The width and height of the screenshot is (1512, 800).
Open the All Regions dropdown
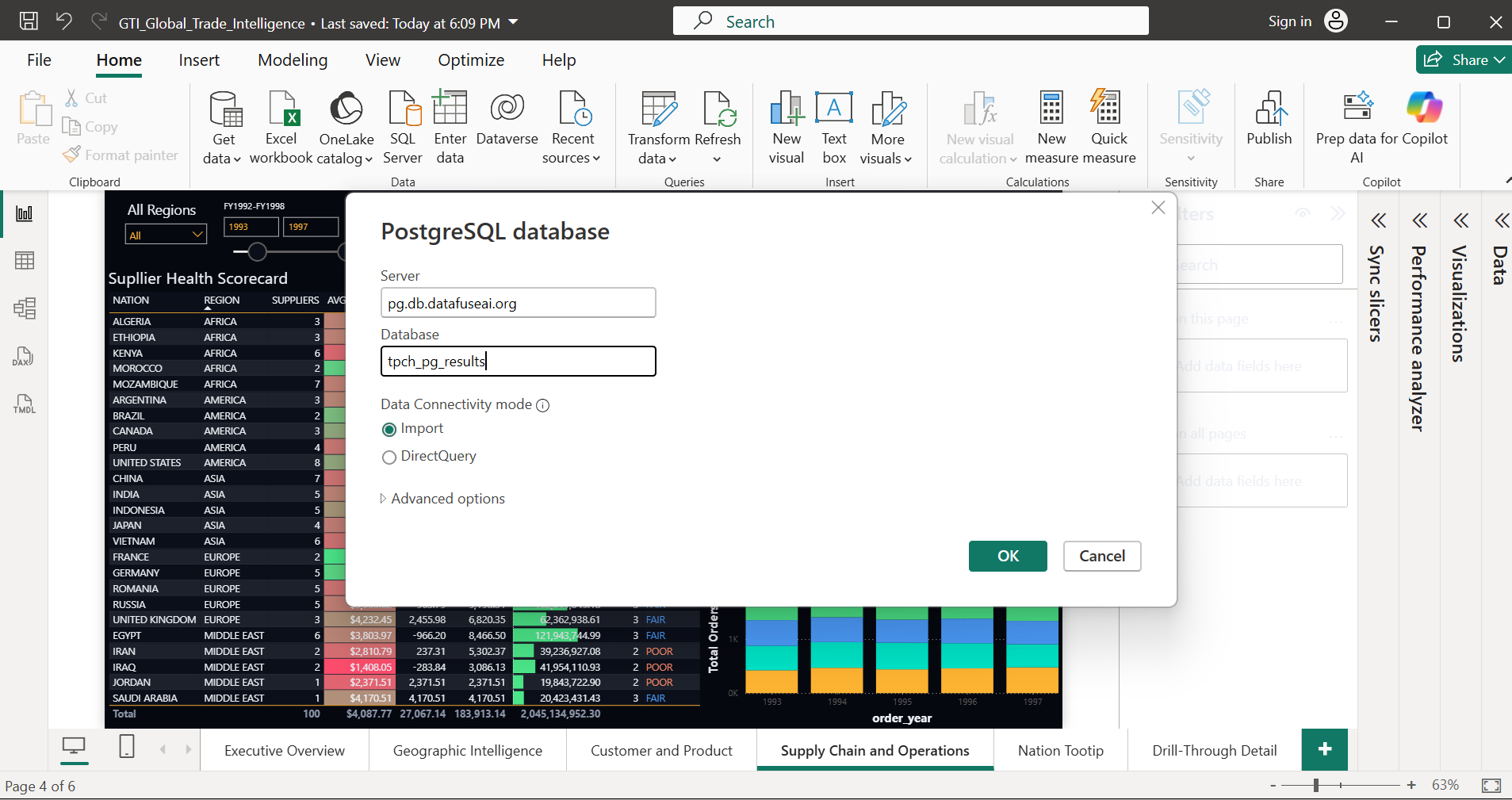pos(166,235)
